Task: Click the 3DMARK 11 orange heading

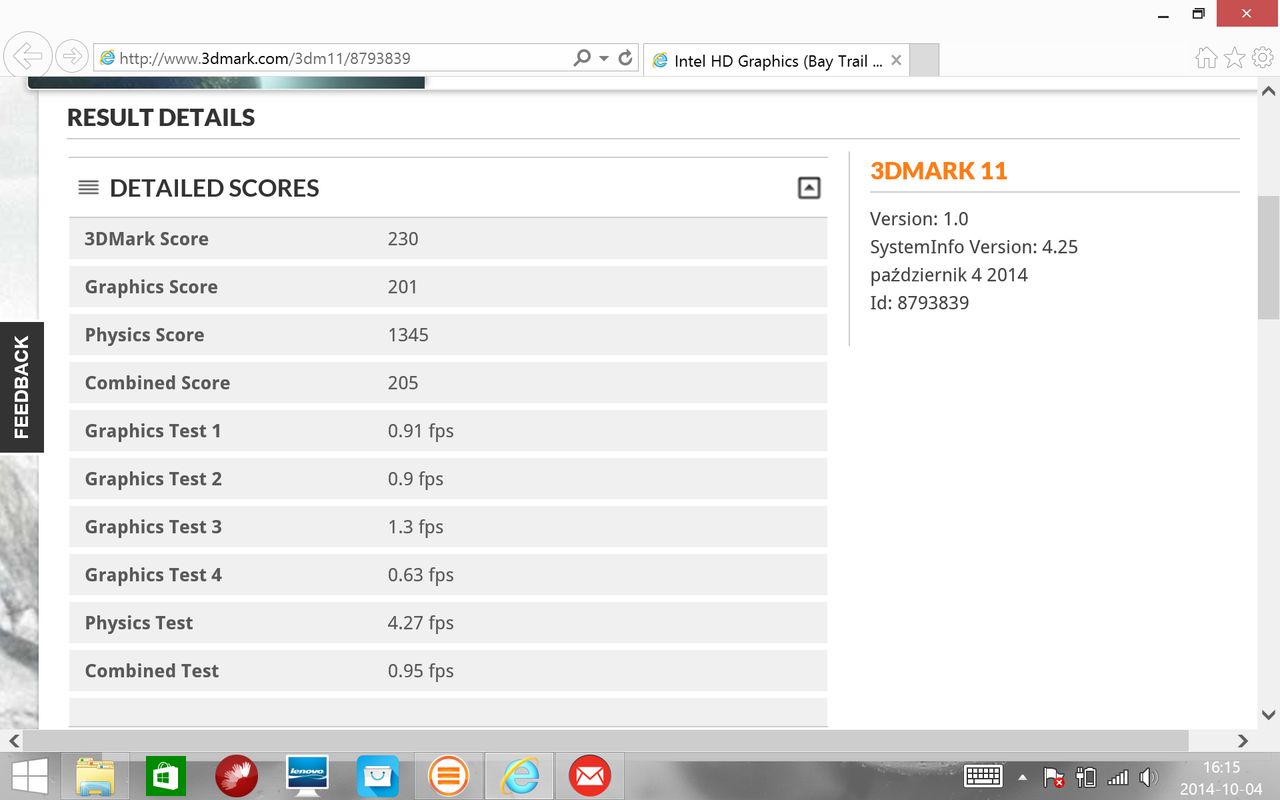Action: tap(939, 171)
